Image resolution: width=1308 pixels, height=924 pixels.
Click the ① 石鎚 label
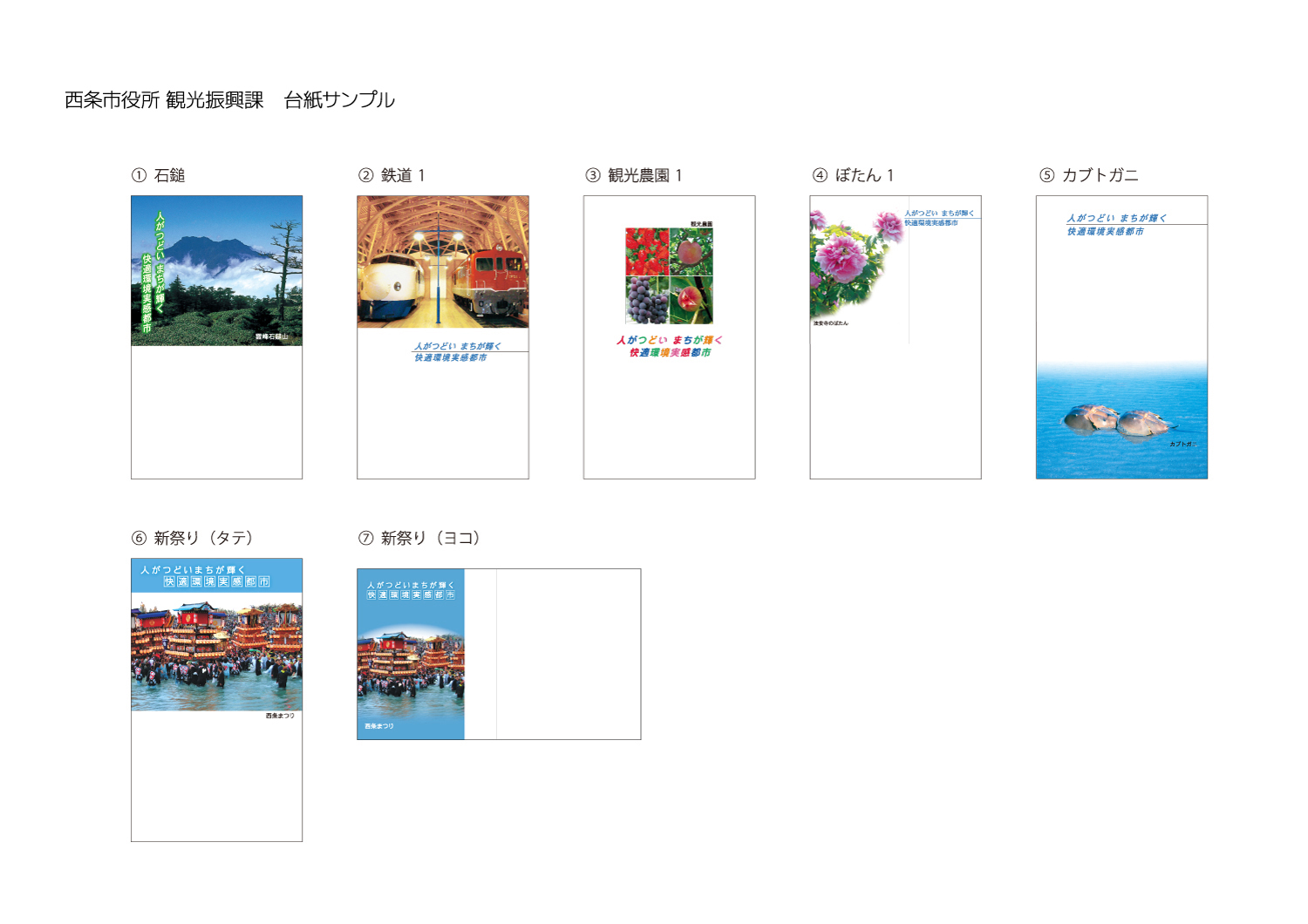tap(158, 175)
